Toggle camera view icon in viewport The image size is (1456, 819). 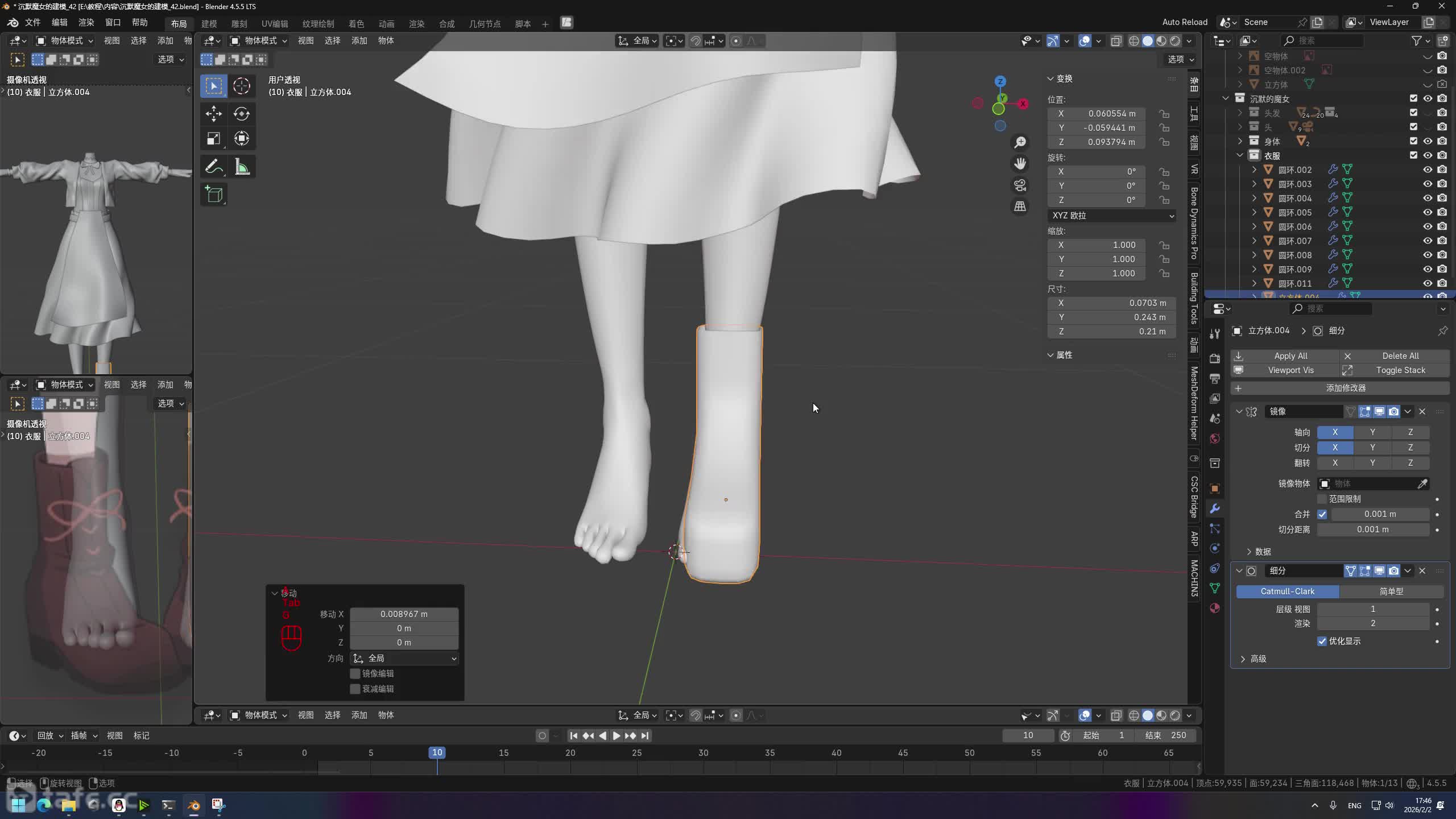point(1020,185)
